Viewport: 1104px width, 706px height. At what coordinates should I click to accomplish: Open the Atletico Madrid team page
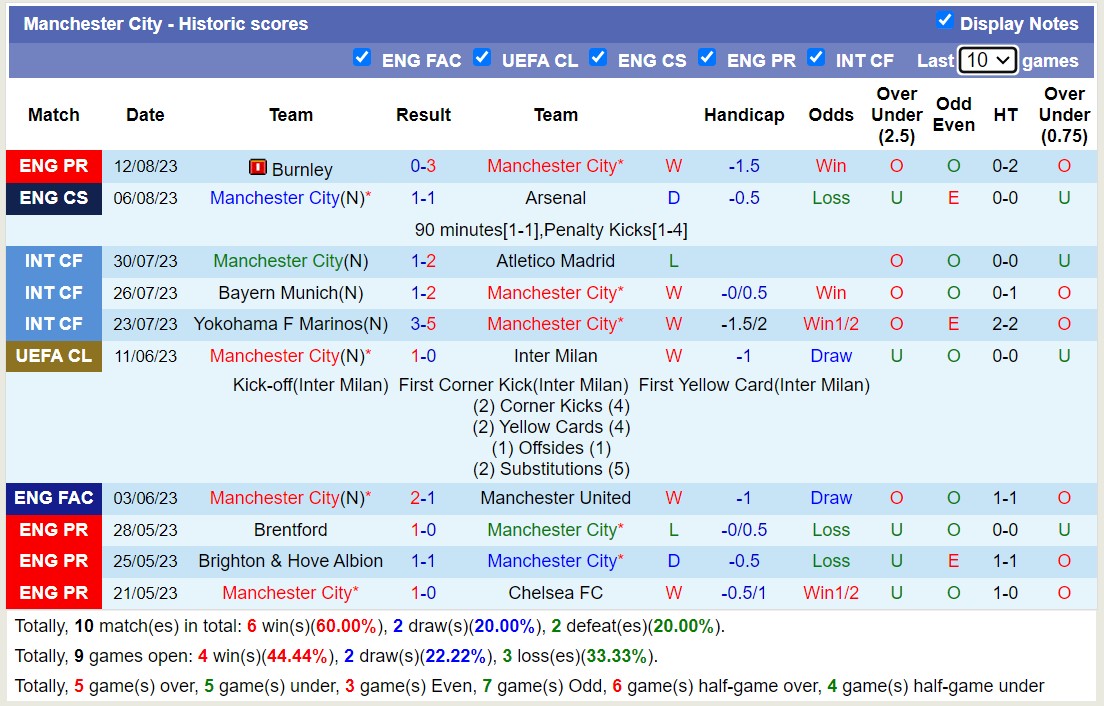pyautogui.click(x=555, y=261)
